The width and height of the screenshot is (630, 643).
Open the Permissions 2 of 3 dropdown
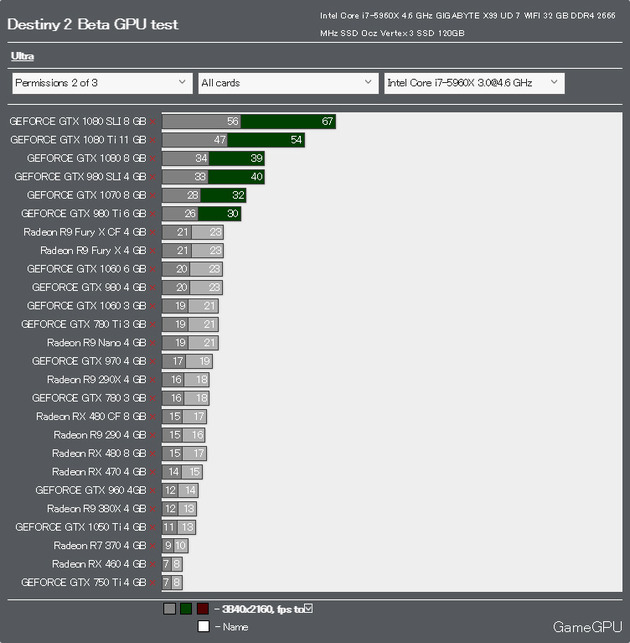click(x=101, y=83)
